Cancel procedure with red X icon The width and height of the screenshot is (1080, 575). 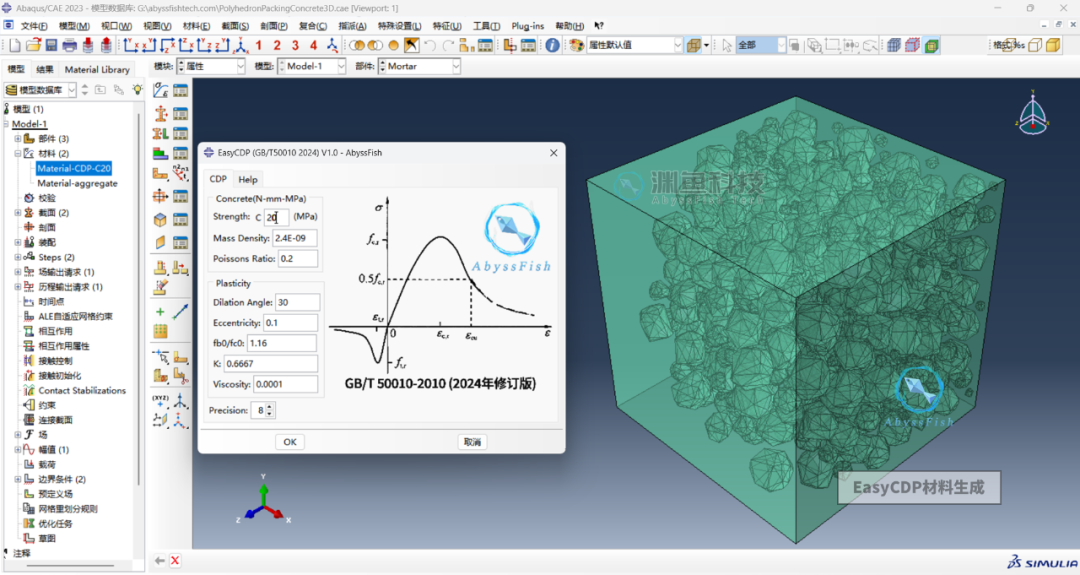coord(175,561)
